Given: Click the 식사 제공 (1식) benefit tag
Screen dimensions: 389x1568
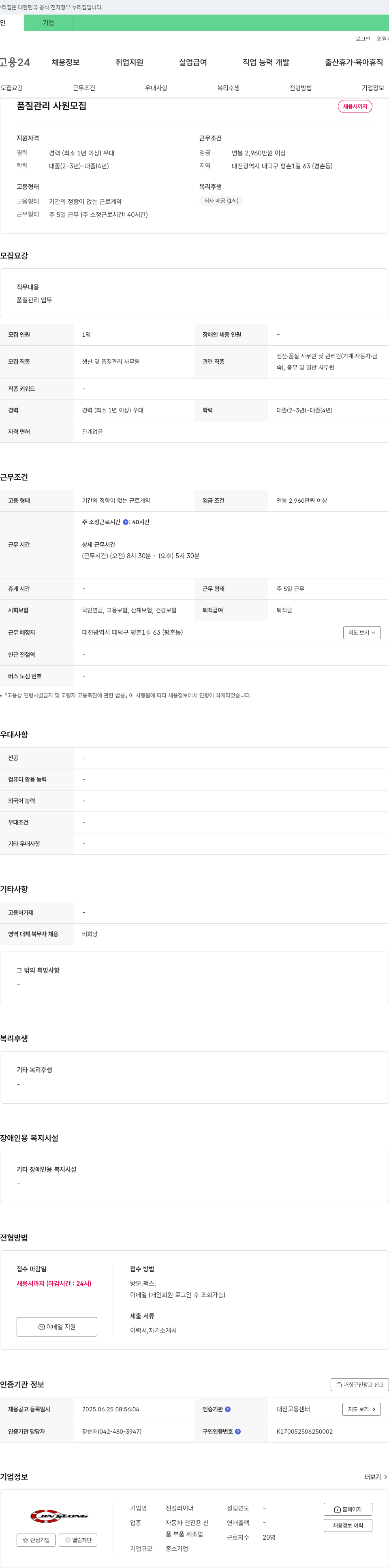Looking at the screenshot, I should pos(221,200).
